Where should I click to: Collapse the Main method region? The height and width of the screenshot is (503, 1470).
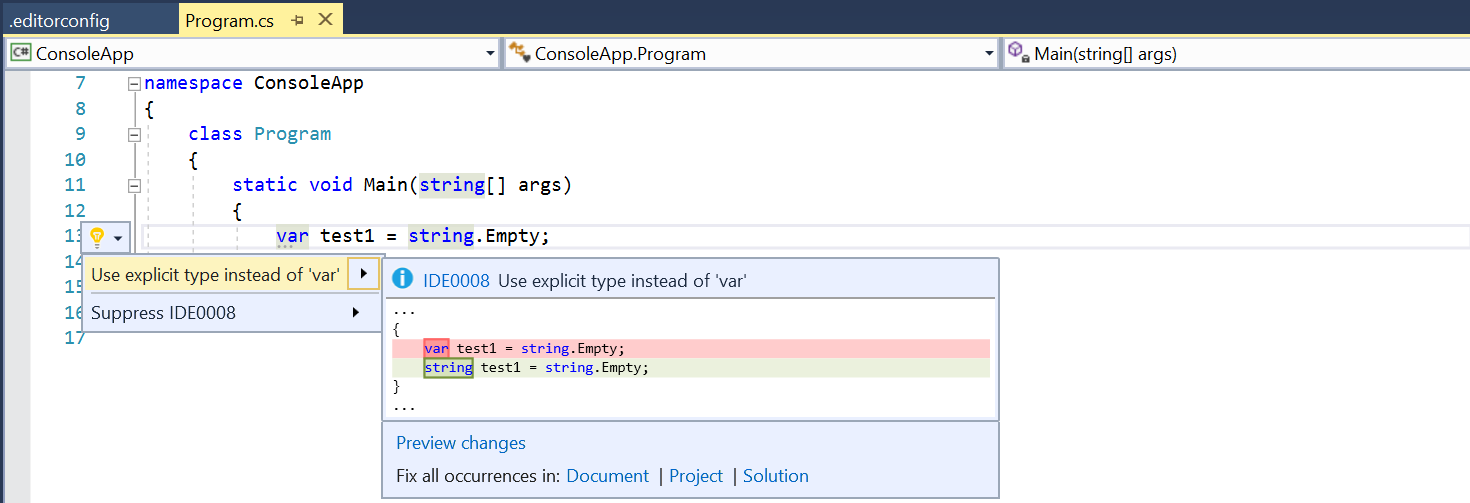[x=134, y=185]
